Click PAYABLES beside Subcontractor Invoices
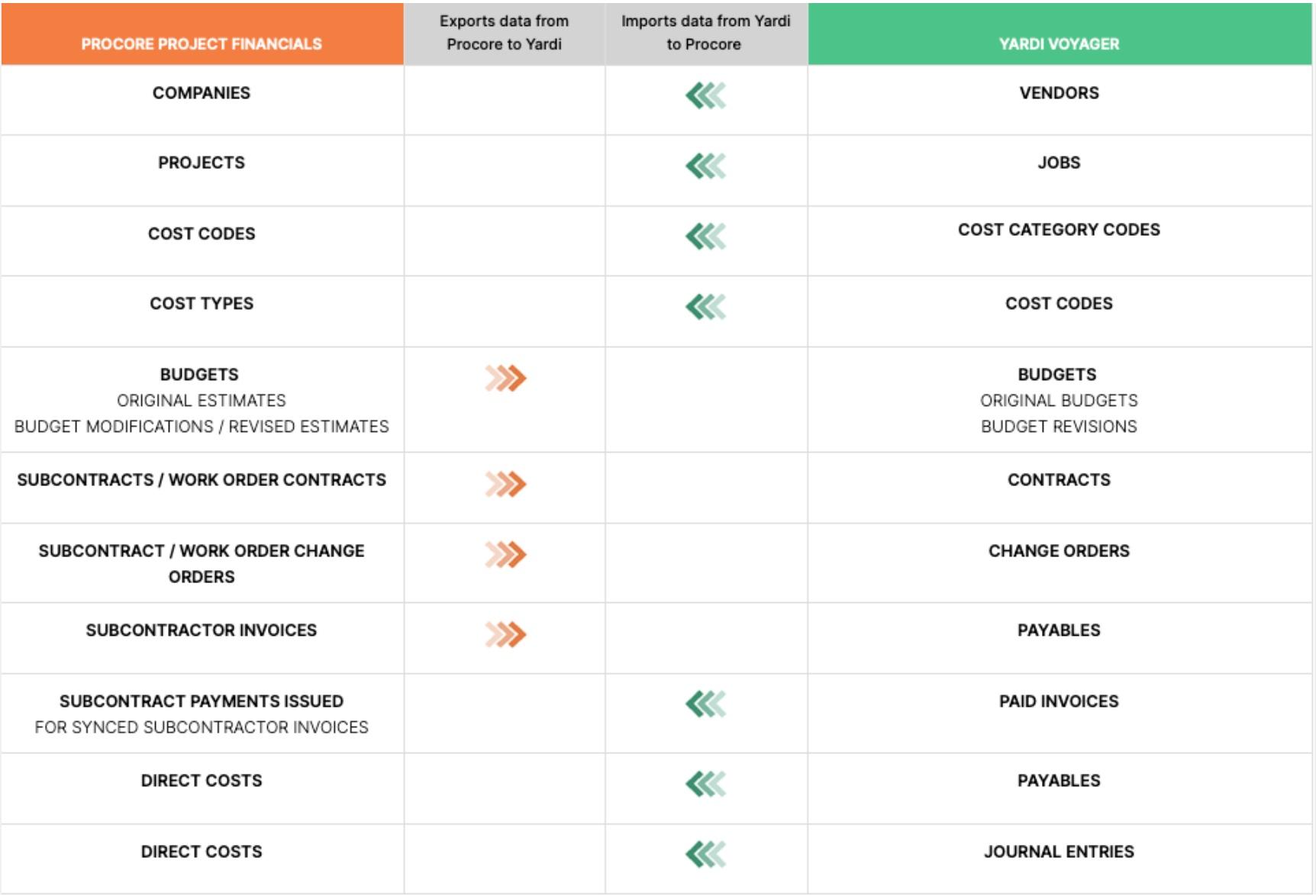The width and height of the screenshot is (1316, 896). click(1060, 630)
